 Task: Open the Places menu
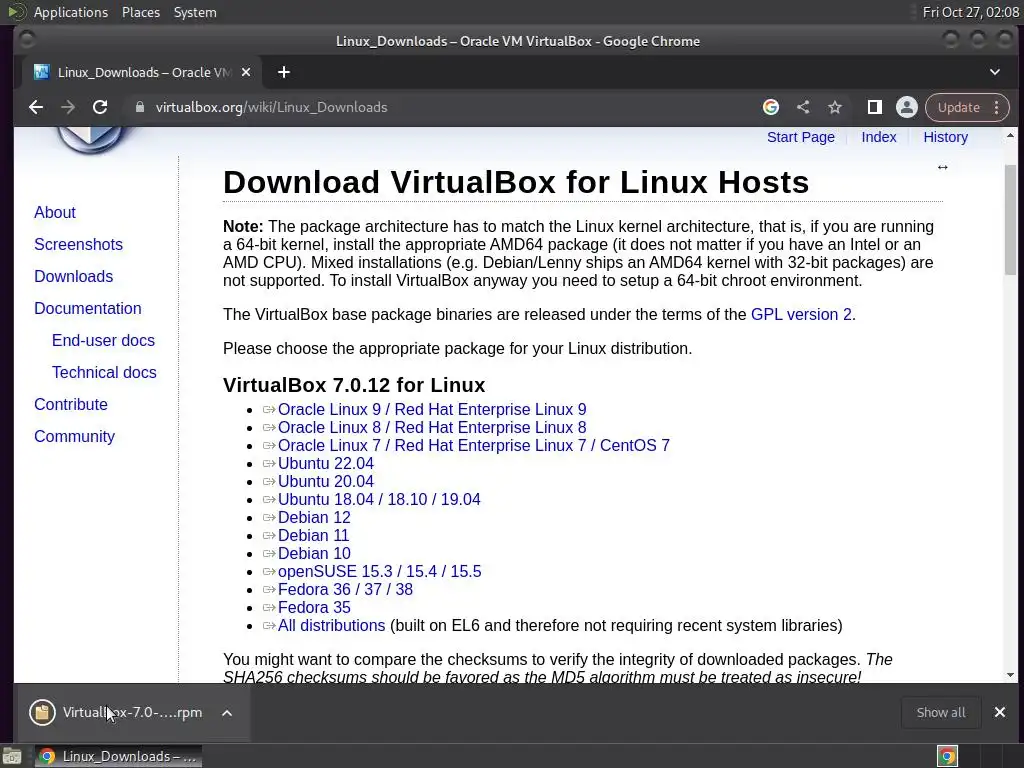pyautogui.click(x=140, y=12)
